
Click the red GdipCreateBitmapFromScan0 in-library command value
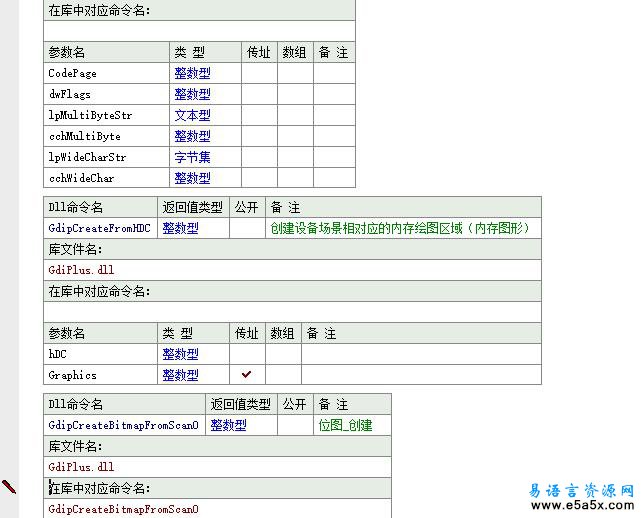[x=123, y=509]
